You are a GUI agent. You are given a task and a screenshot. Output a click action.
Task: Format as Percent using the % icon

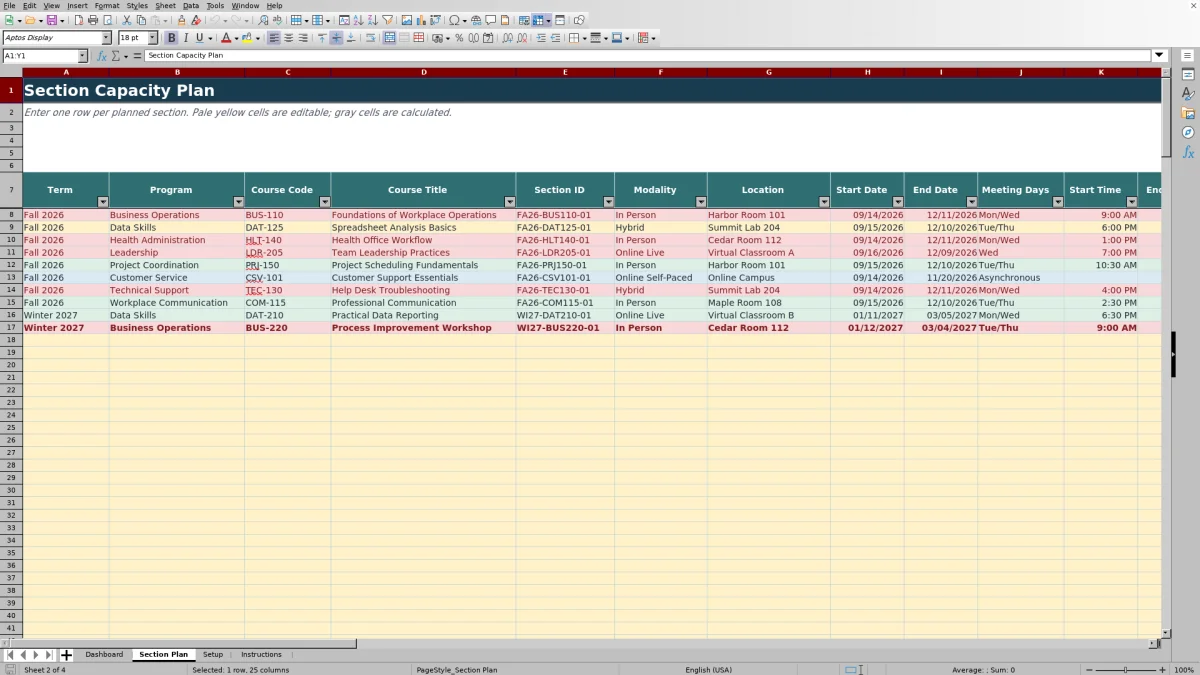tap(459, 38)
